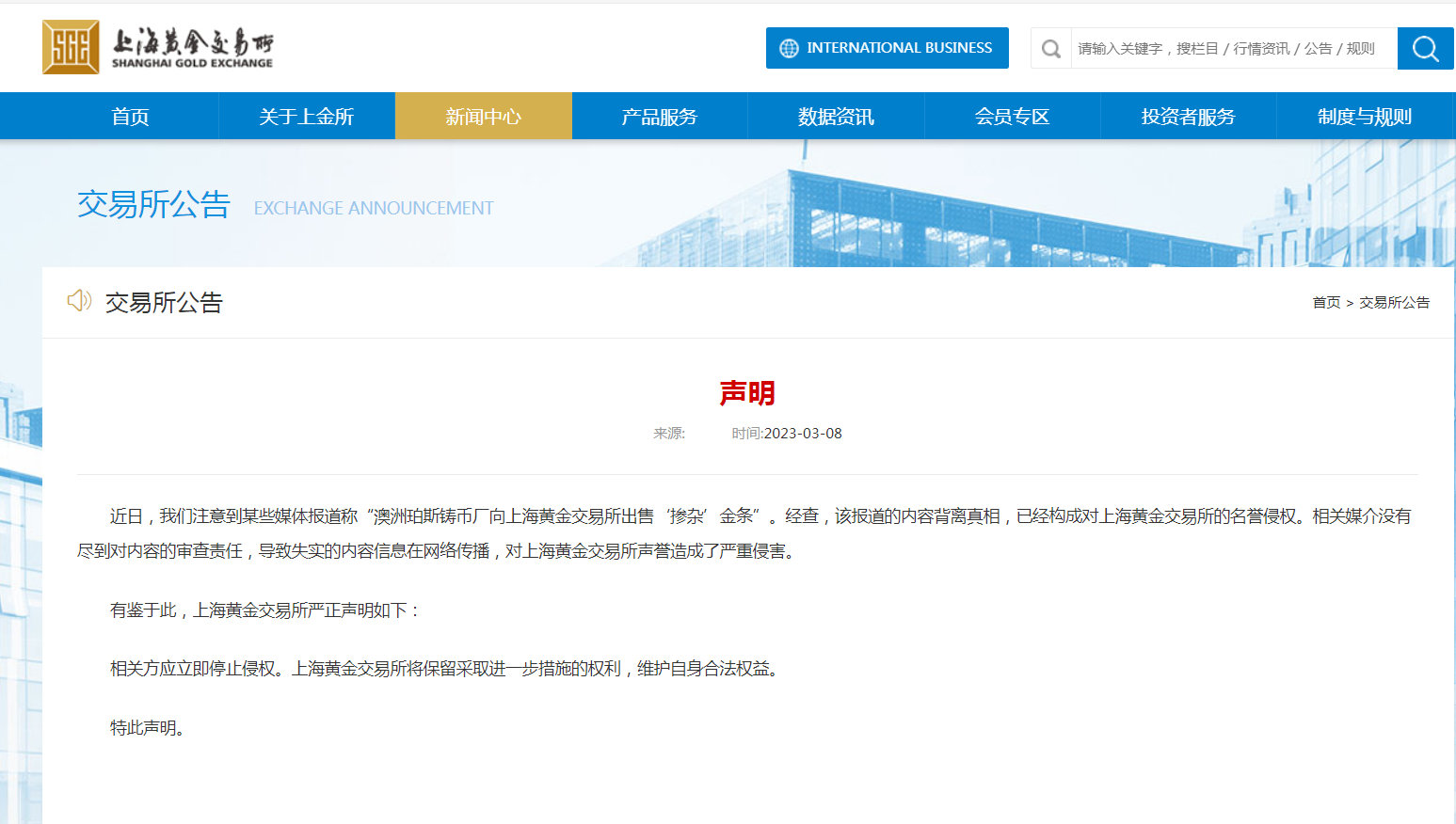Click the large blue 交易所公告 banner heading
This screenshot has width=1456, height=824.
(x=153, y=204)
